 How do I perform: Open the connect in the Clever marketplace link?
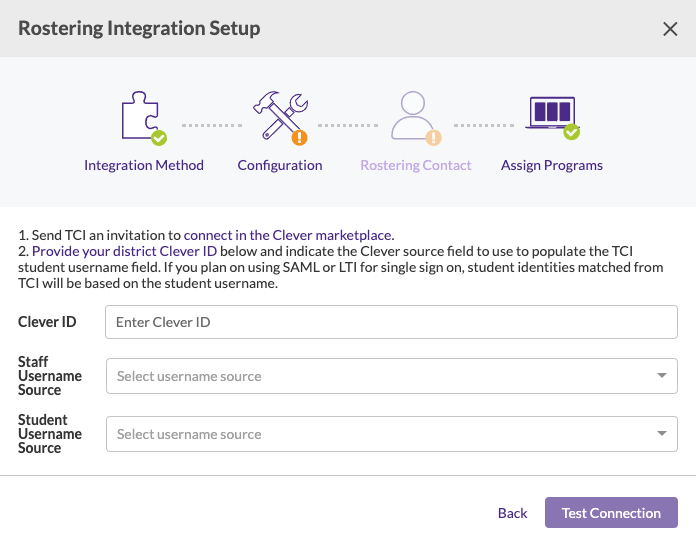point(288,235)
